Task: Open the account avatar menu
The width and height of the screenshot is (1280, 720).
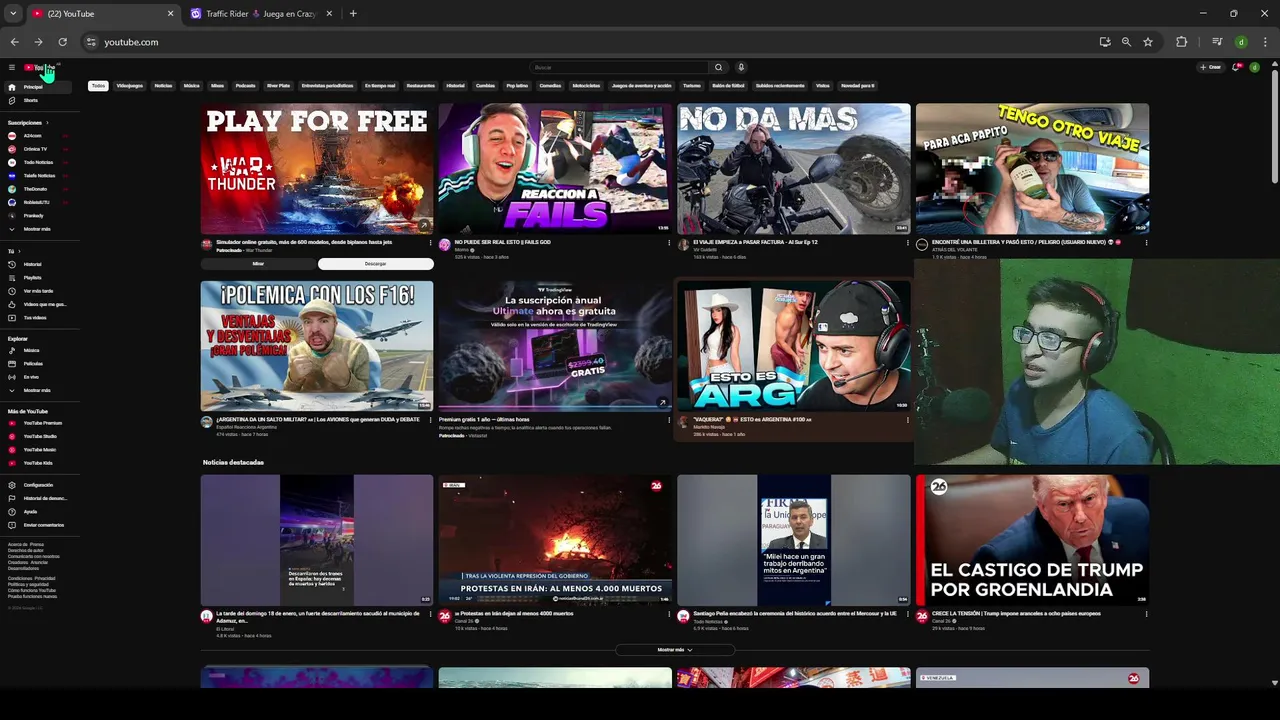Action: point(1255,67)
